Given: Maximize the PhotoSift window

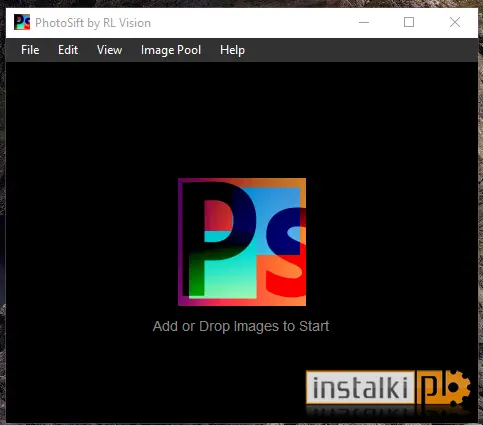Looking at the screenshot, I should tap(409, 22).
